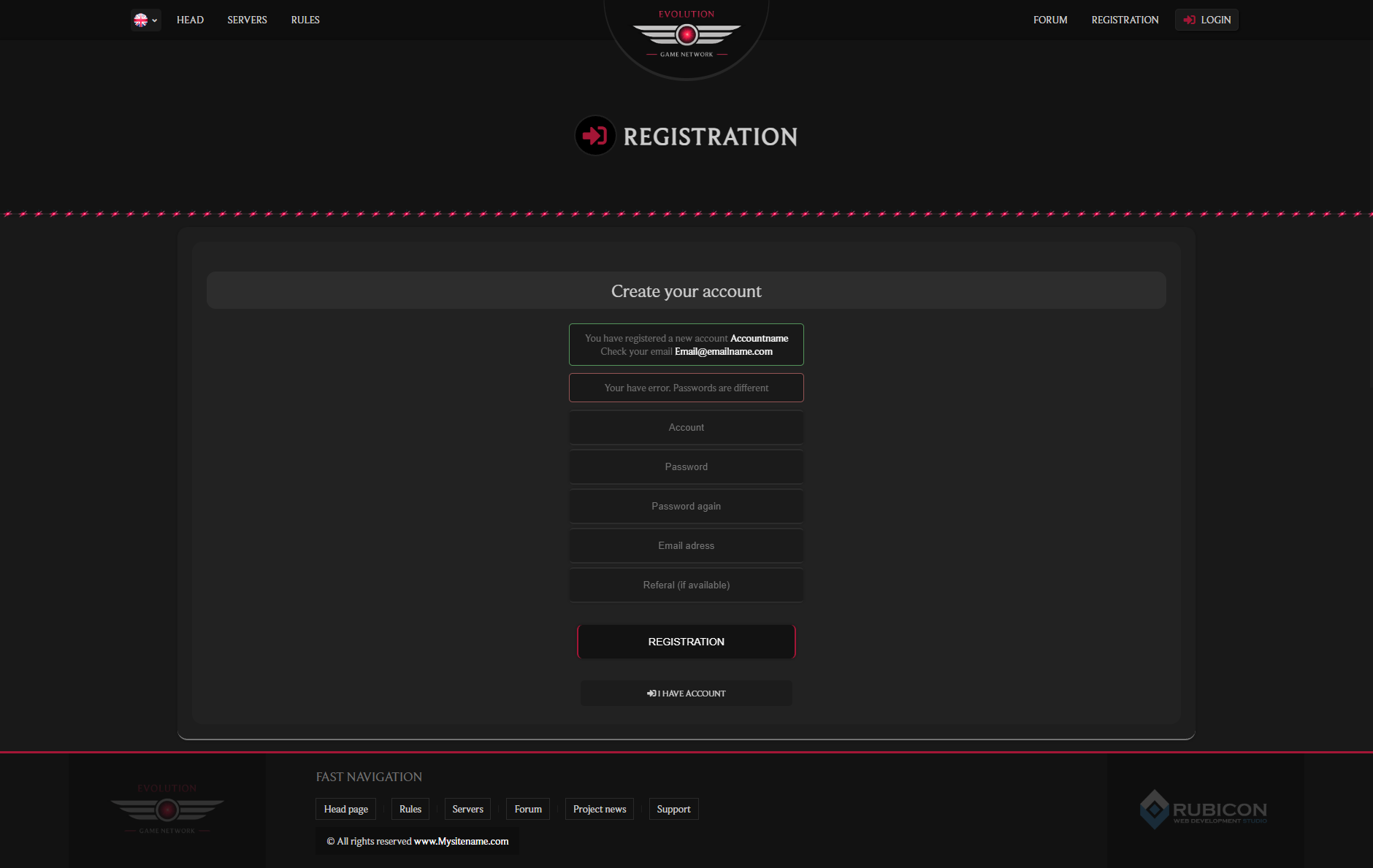This screenshot has height=868, width=1373.
Task: Click the Referal (if available) field
Action: 686,585
